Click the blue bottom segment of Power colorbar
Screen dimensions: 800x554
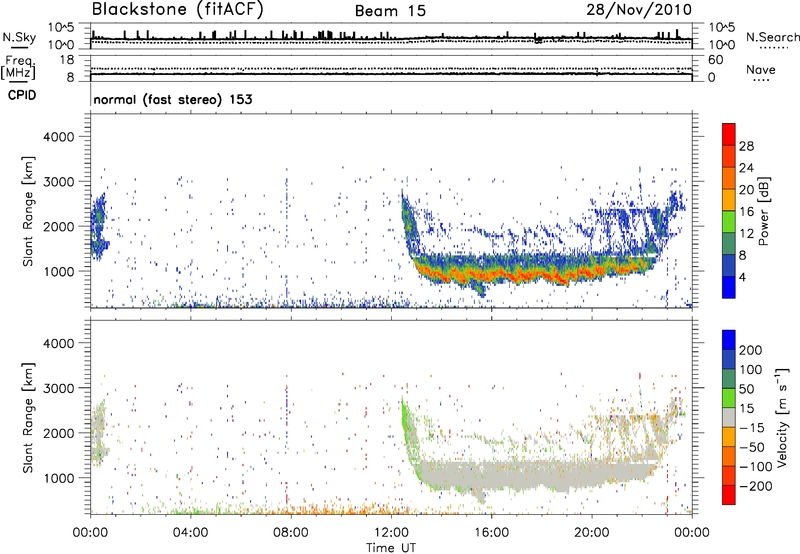729,287
